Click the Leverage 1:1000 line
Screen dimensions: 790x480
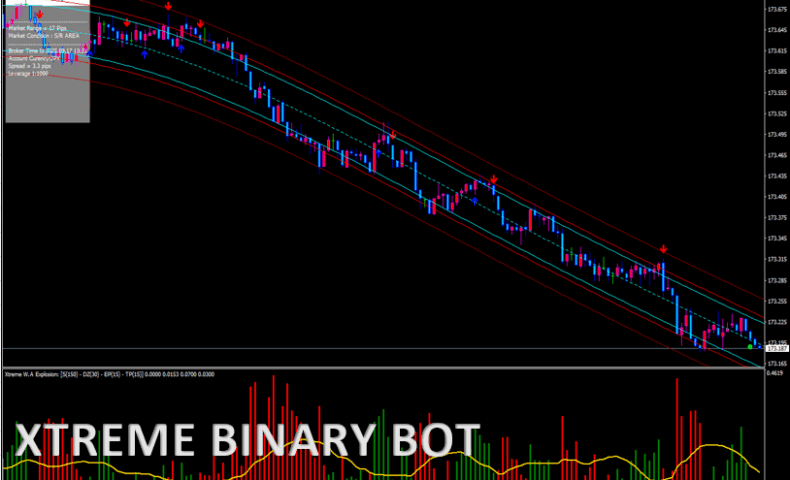click(x=28, y=74)
